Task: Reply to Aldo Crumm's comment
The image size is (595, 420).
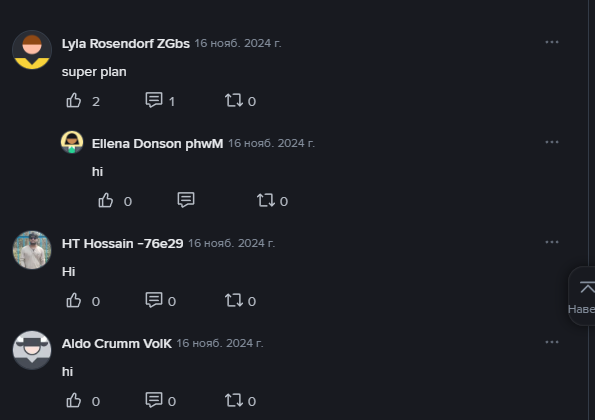Action: [x=154, y=400]
